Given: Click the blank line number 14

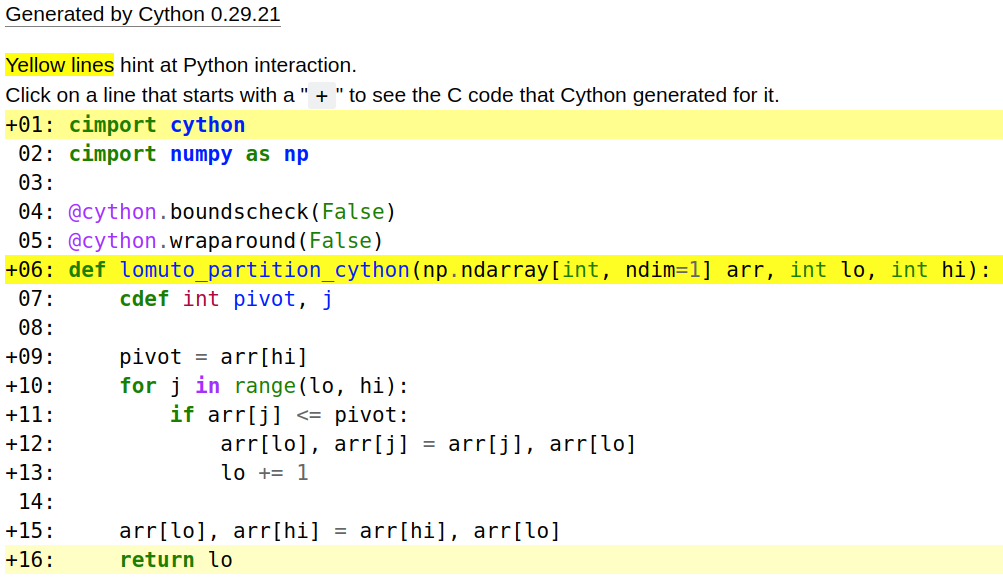Looking at the screenshot, I should pyautogui.click(x=36, y=502).
